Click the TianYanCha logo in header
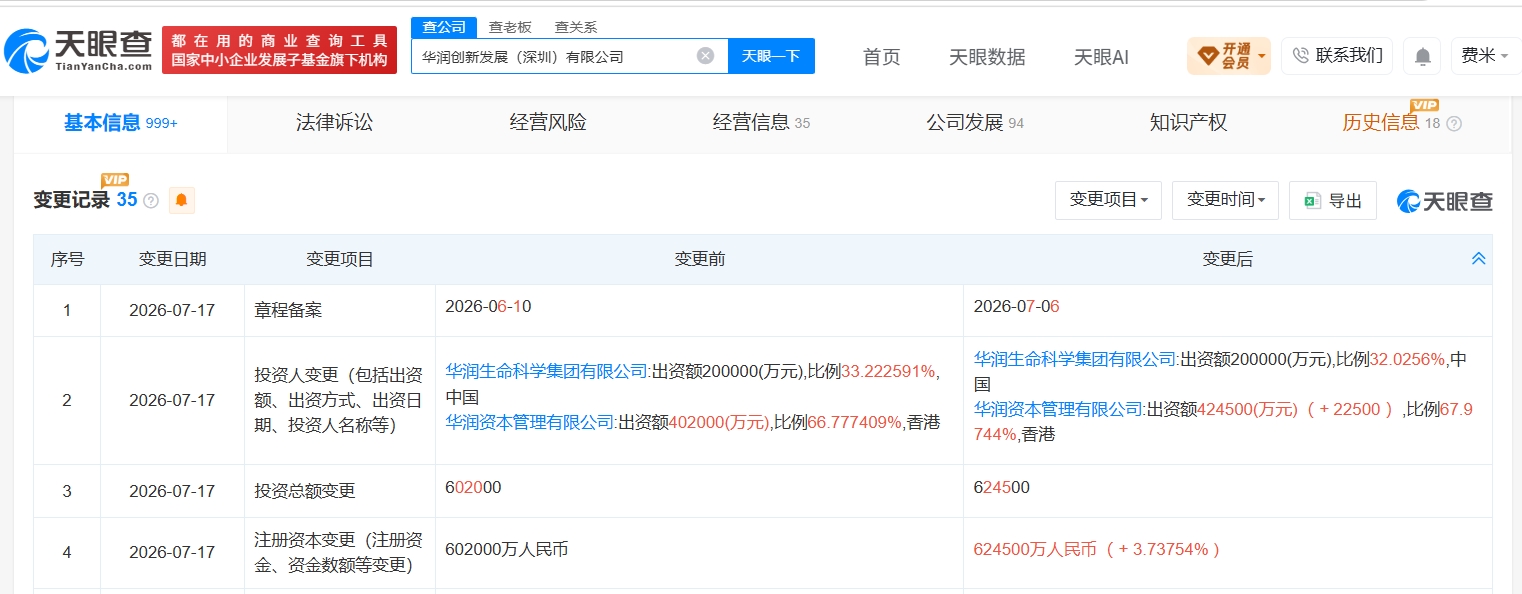Screen dimensions: 1522x594 79,50
